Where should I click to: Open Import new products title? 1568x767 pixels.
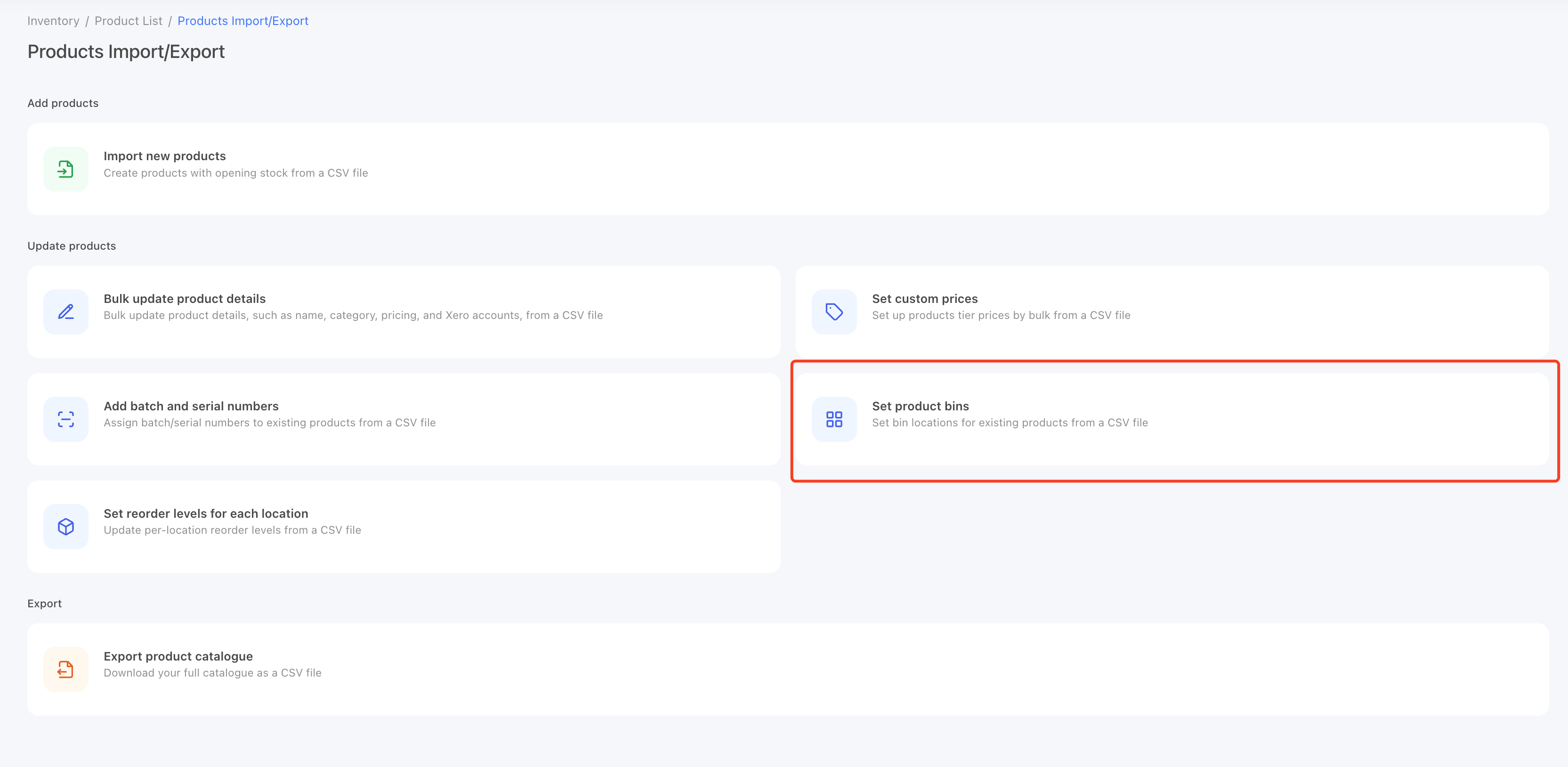(x=164, y=156)
